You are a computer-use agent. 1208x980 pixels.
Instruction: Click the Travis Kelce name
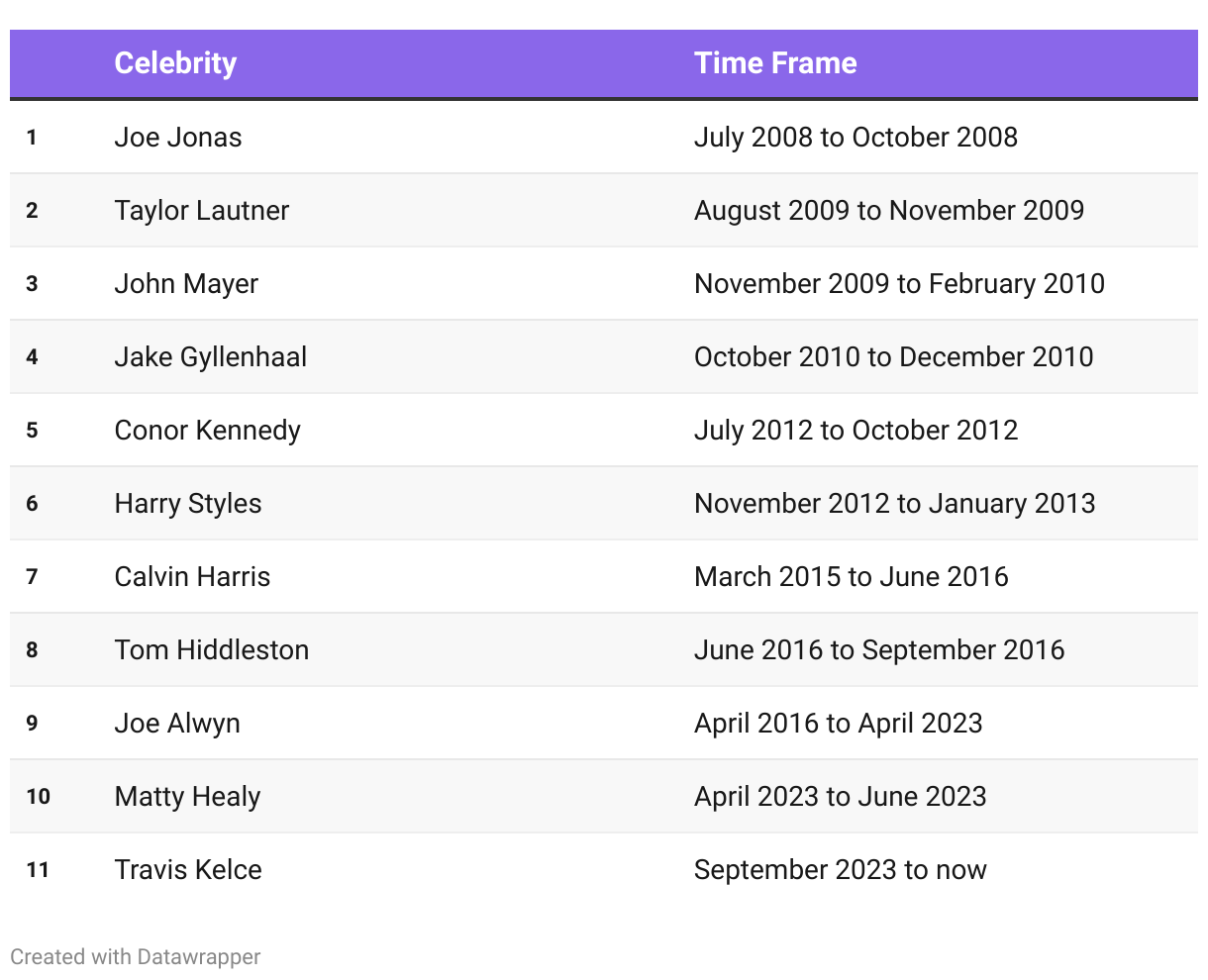click(188, 870)
